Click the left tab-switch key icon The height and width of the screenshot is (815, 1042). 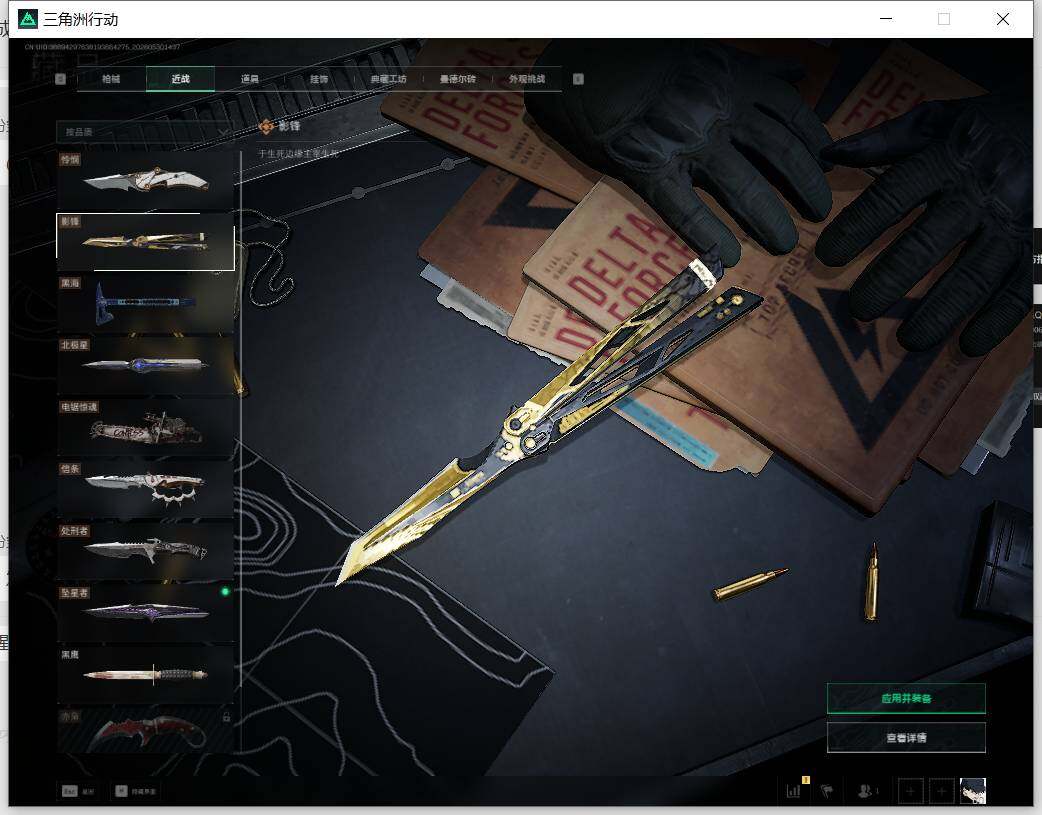(60, 79)
